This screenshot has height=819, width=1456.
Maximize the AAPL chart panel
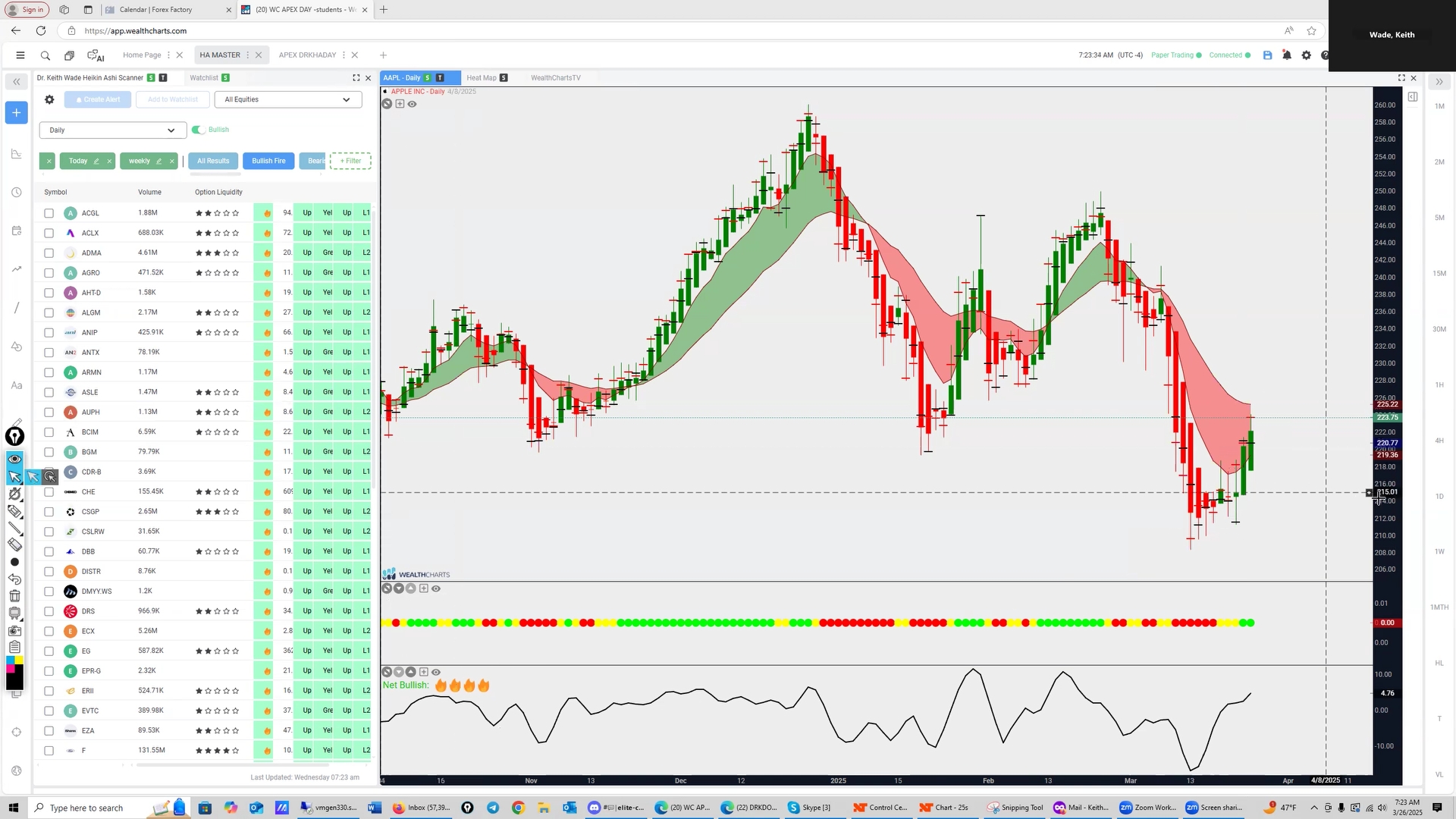coord(1401,78)
